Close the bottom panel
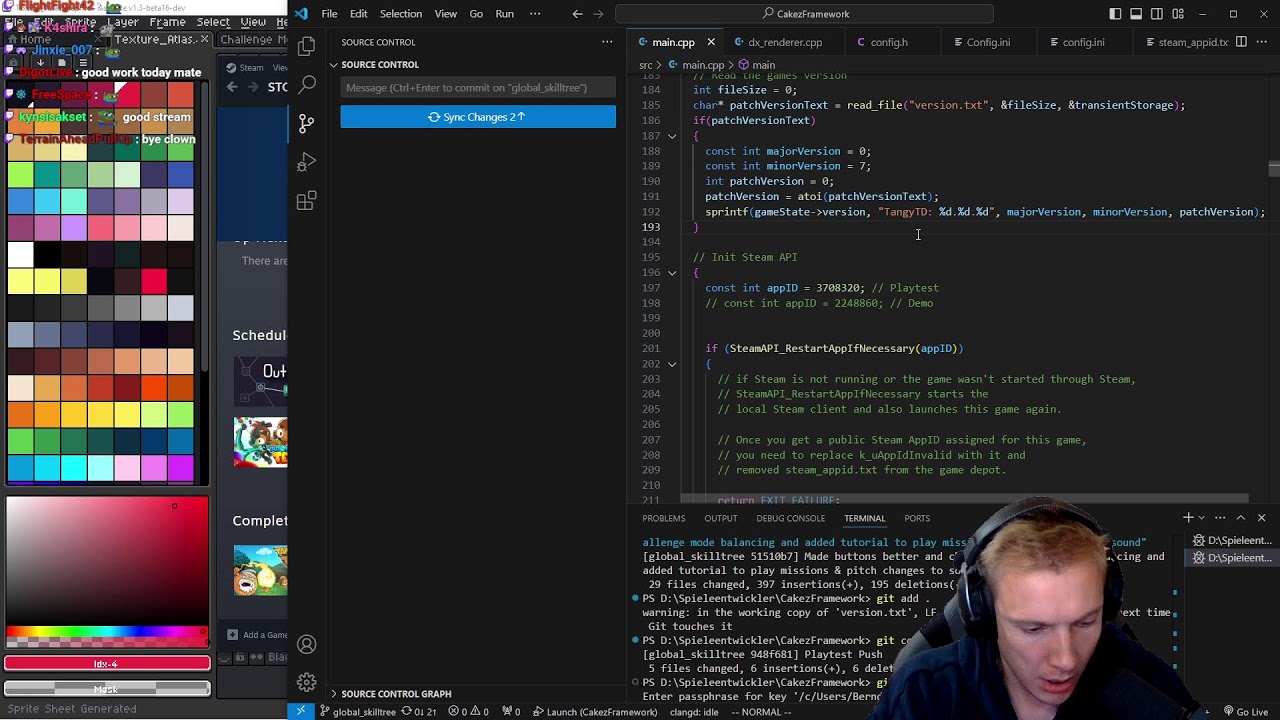 pos(1261,518)
